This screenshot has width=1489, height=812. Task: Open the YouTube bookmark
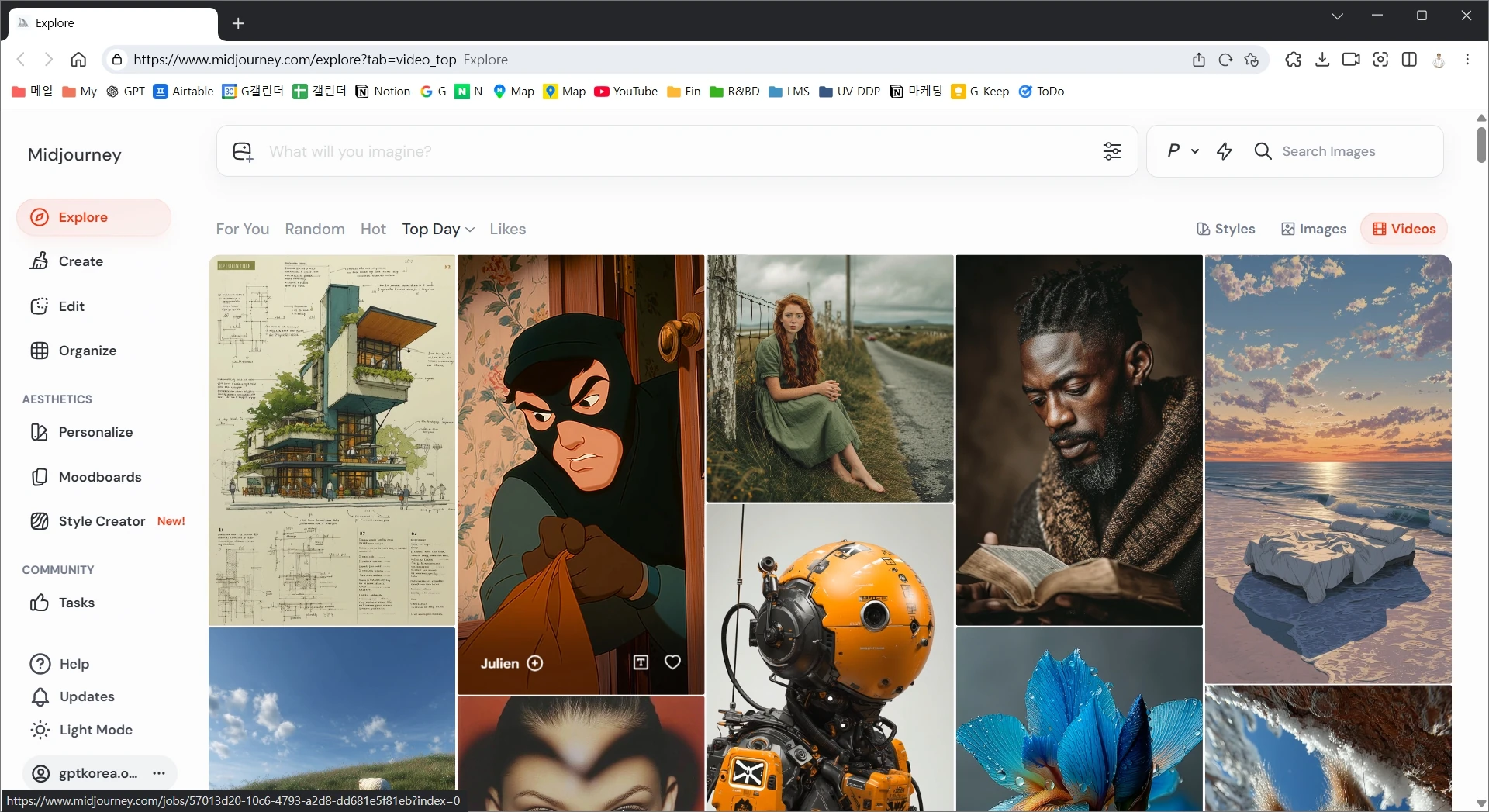[626, 92]
